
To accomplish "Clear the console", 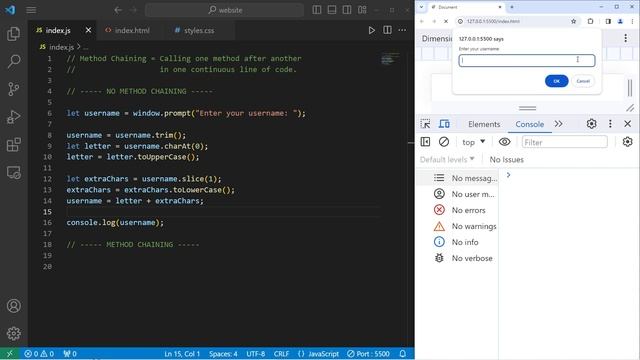I will pyautogui.click(x=444, y=142).
